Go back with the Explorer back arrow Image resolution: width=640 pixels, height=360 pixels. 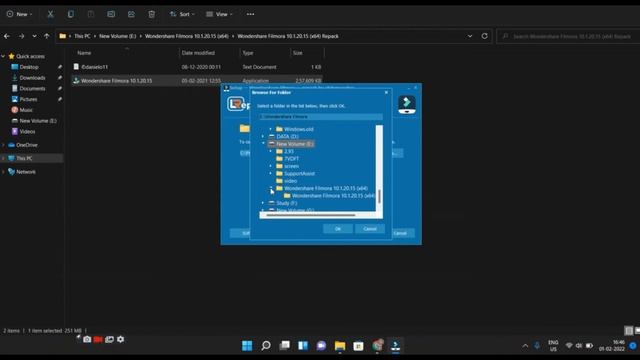click(x=7, y=36)
